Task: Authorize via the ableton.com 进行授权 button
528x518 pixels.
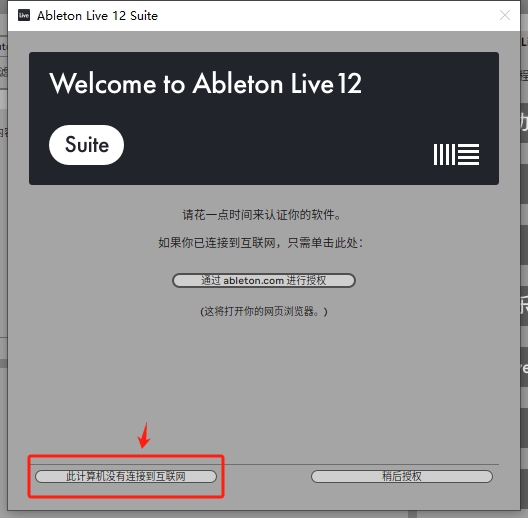Action: [x=264, y=280]
